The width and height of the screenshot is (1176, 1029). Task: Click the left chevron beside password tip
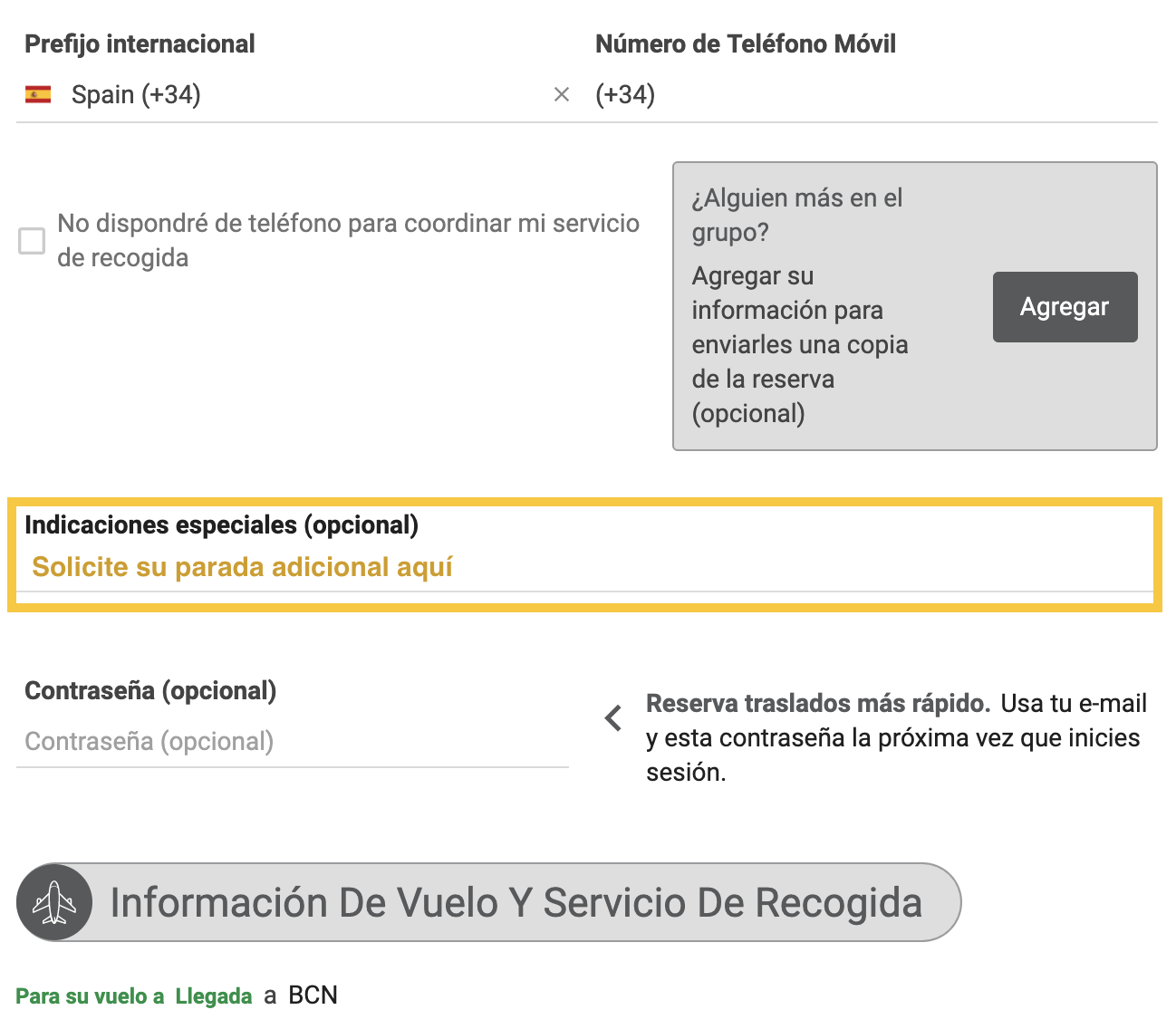[x=613, y=719]
